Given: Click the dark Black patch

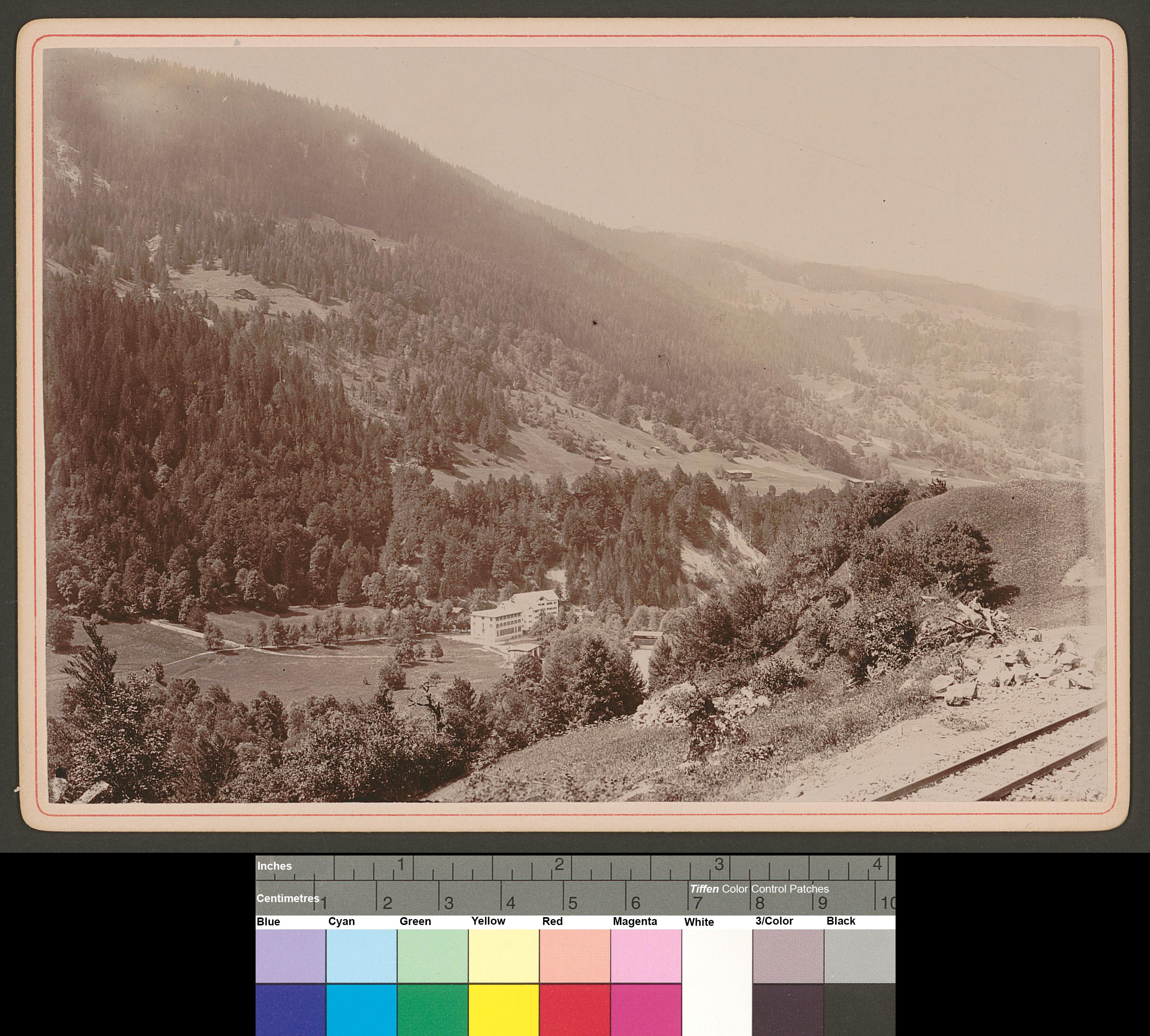Looking at the screenshot, I should [x=860, y=1010].
